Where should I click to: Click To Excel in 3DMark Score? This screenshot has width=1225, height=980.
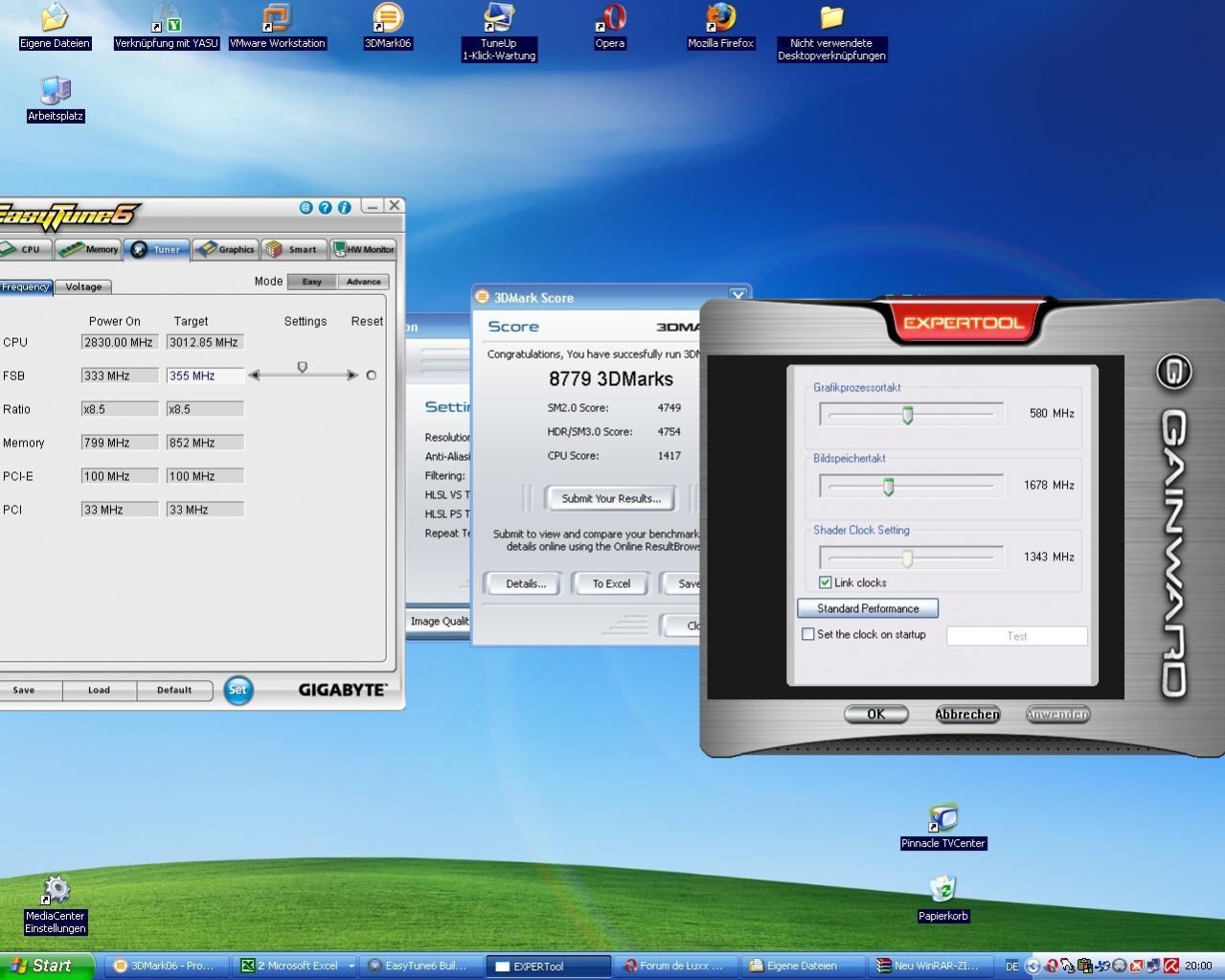(611, 583)
